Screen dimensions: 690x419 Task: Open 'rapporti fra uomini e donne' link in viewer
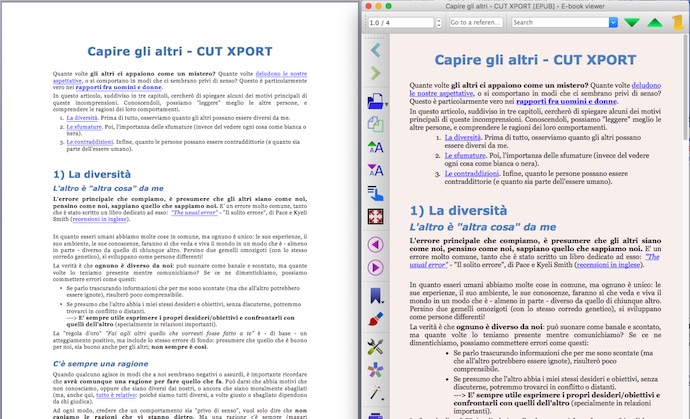[566, 102]
